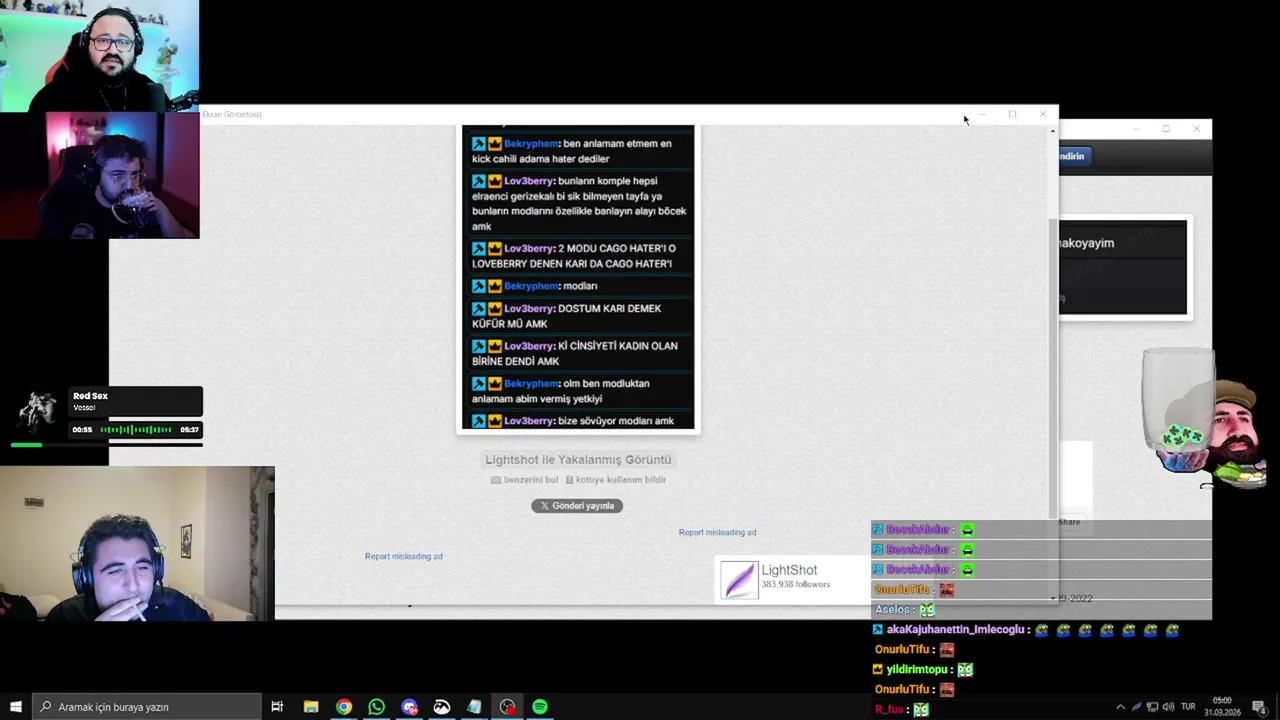This screenshot has width=1280, height=720.
Task: Click the Red Sex song title
Action: [x=90, y=396]
